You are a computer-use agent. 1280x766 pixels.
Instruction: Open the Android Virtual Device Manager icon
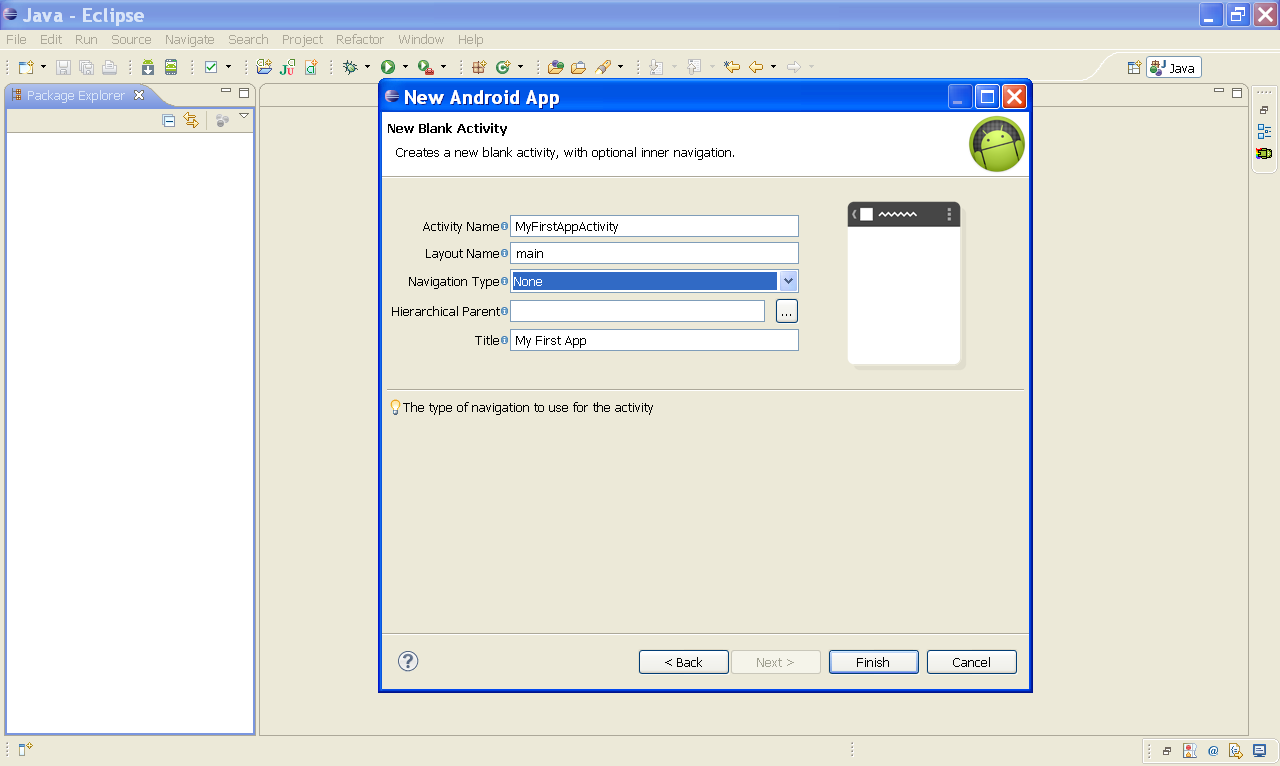click(171, 67)
